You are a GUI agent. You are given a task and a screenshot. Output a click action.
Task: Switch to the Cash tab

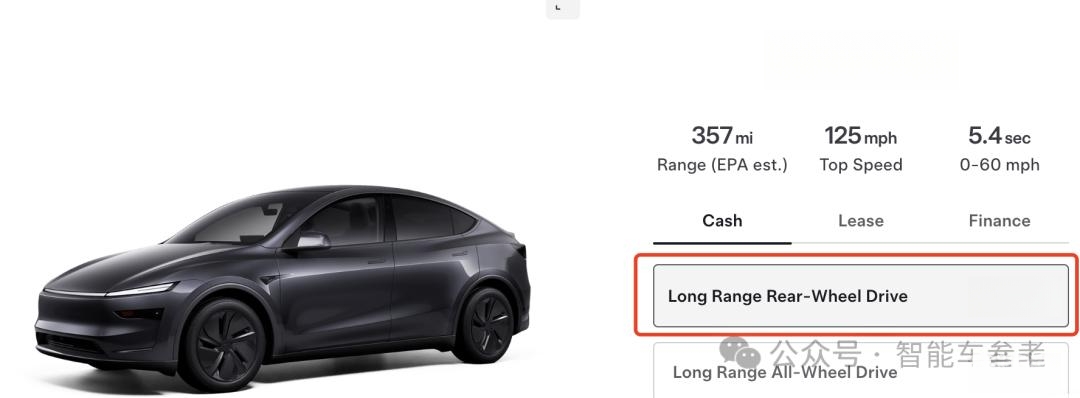pyautogui.click(x=722, y=221)
